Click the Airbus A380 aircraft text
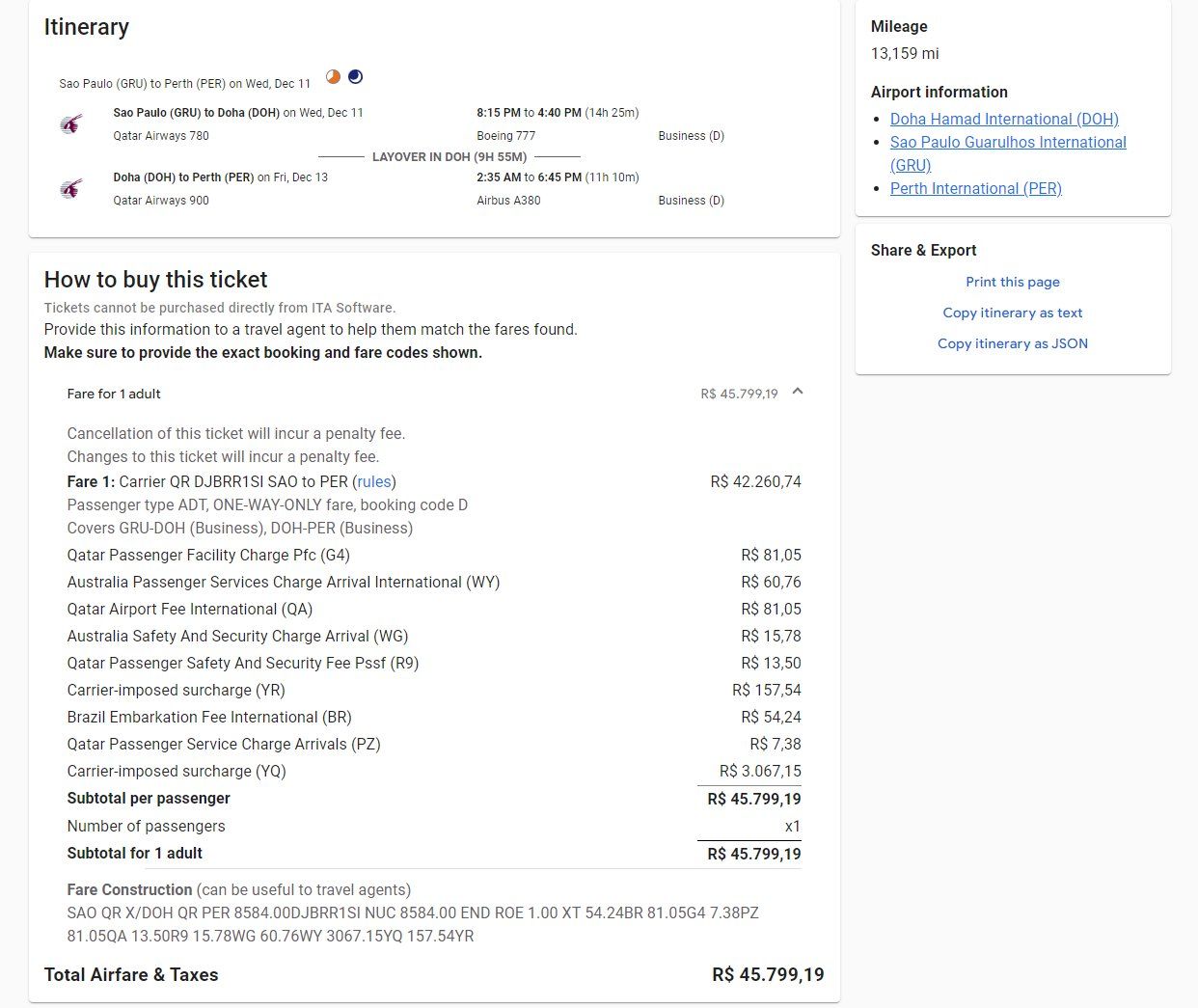This screenshot has height=1008, width=1198. point(508,201)
